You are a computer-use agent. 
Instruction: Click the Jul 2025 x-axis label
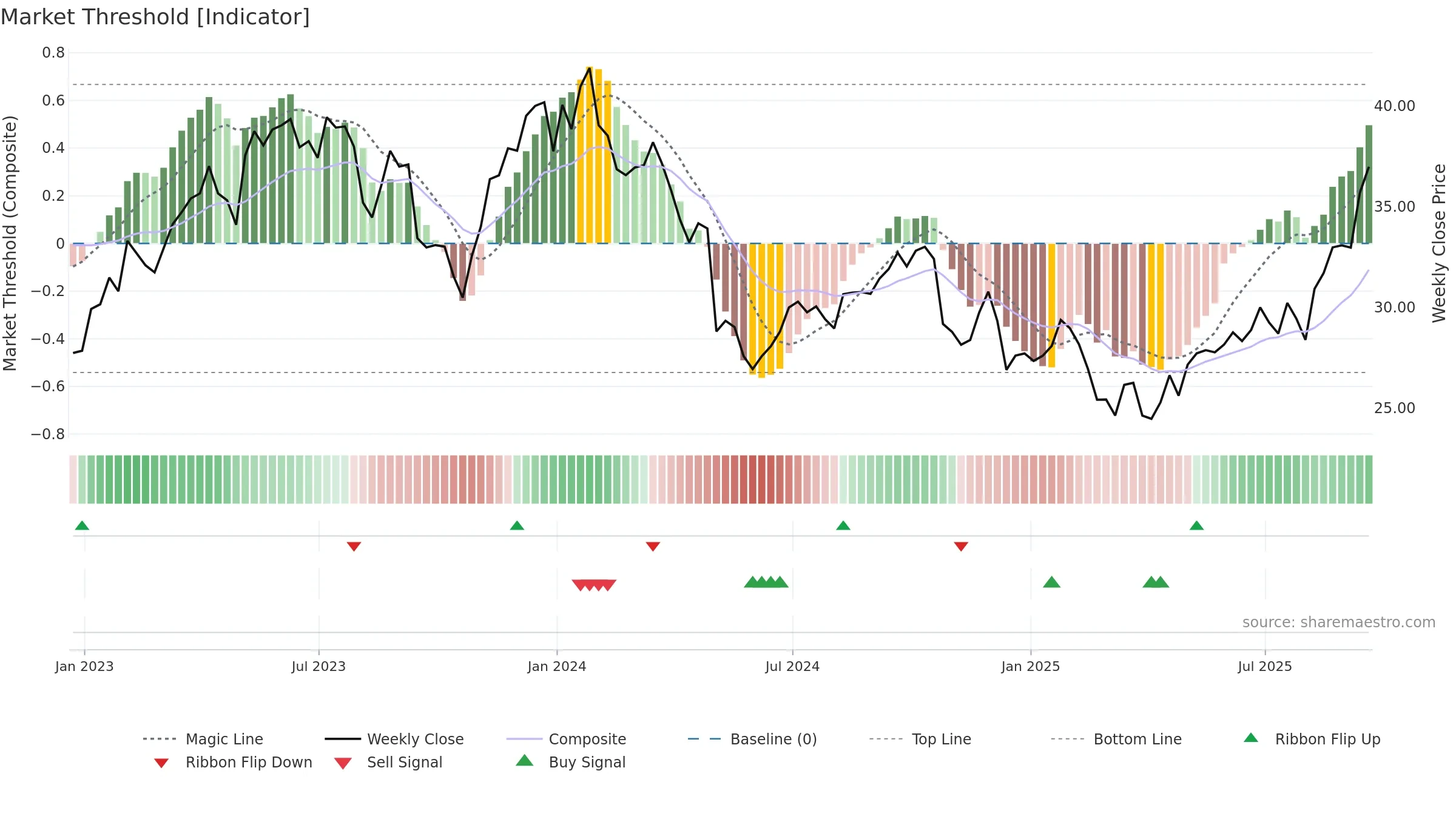1265,666
